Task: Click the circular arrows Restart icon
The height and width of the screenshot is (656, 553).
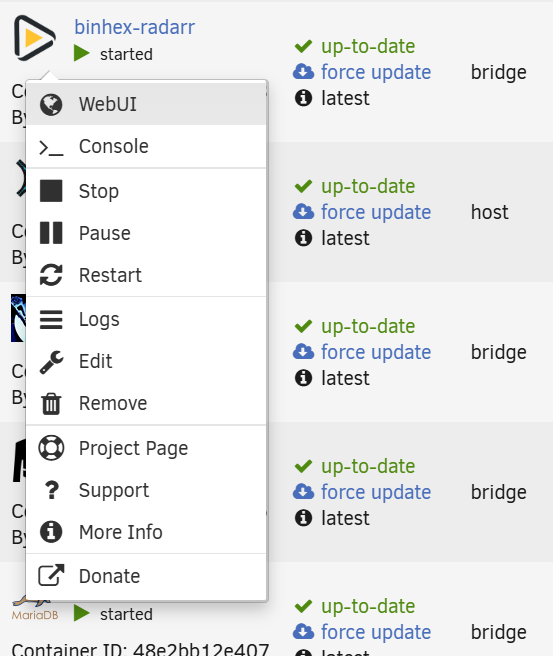Action: coord(51,275)
